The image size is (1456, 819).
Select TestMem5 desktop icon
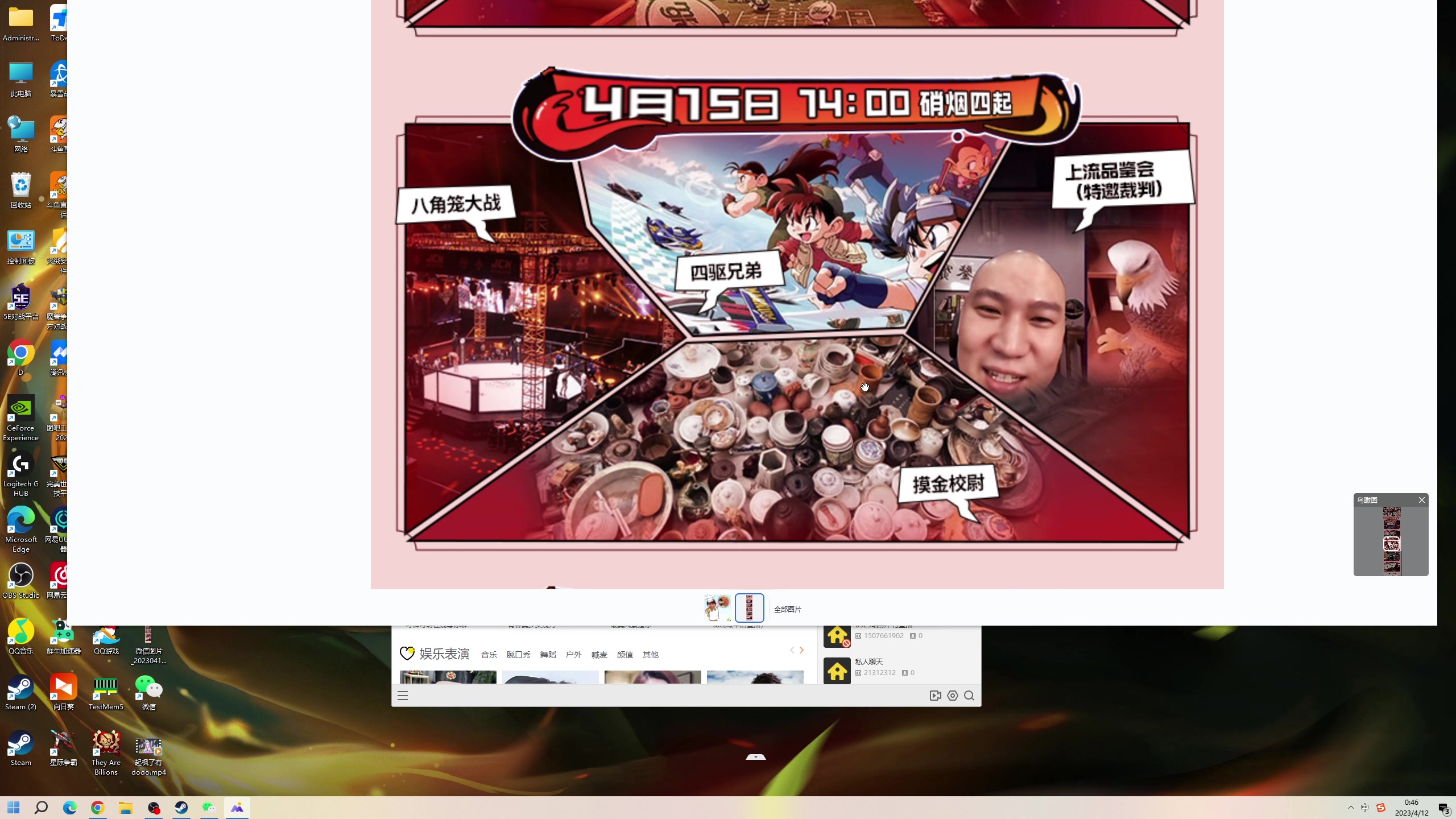coord(106,693)
